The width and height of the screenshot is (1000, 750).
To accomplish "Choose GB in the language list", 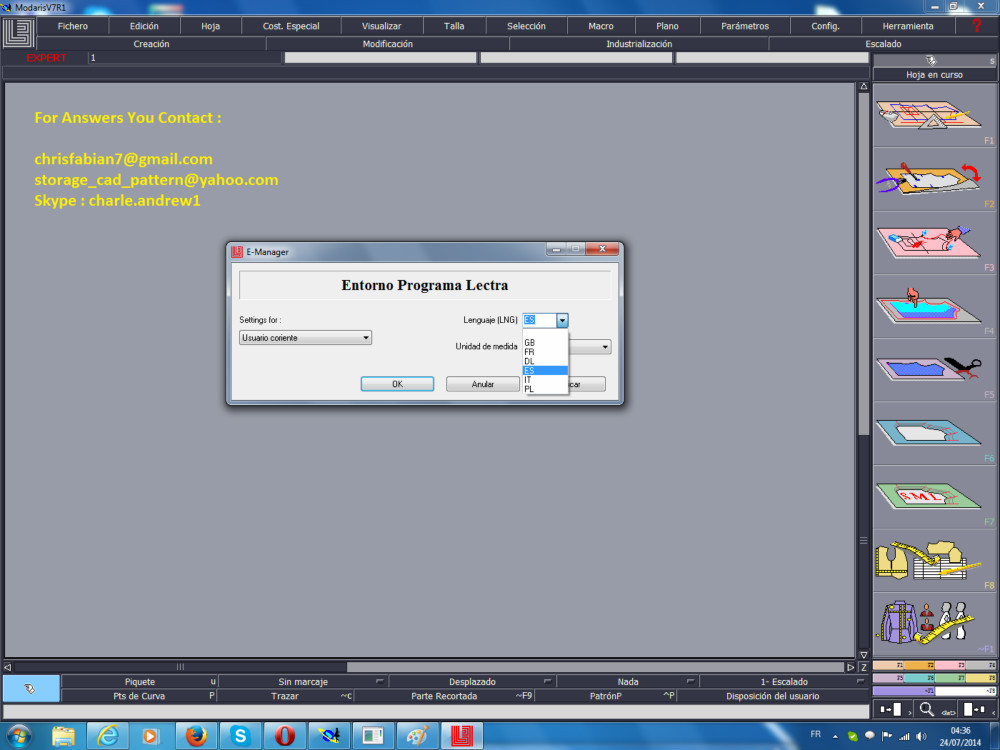I will [x=545, y=342].
